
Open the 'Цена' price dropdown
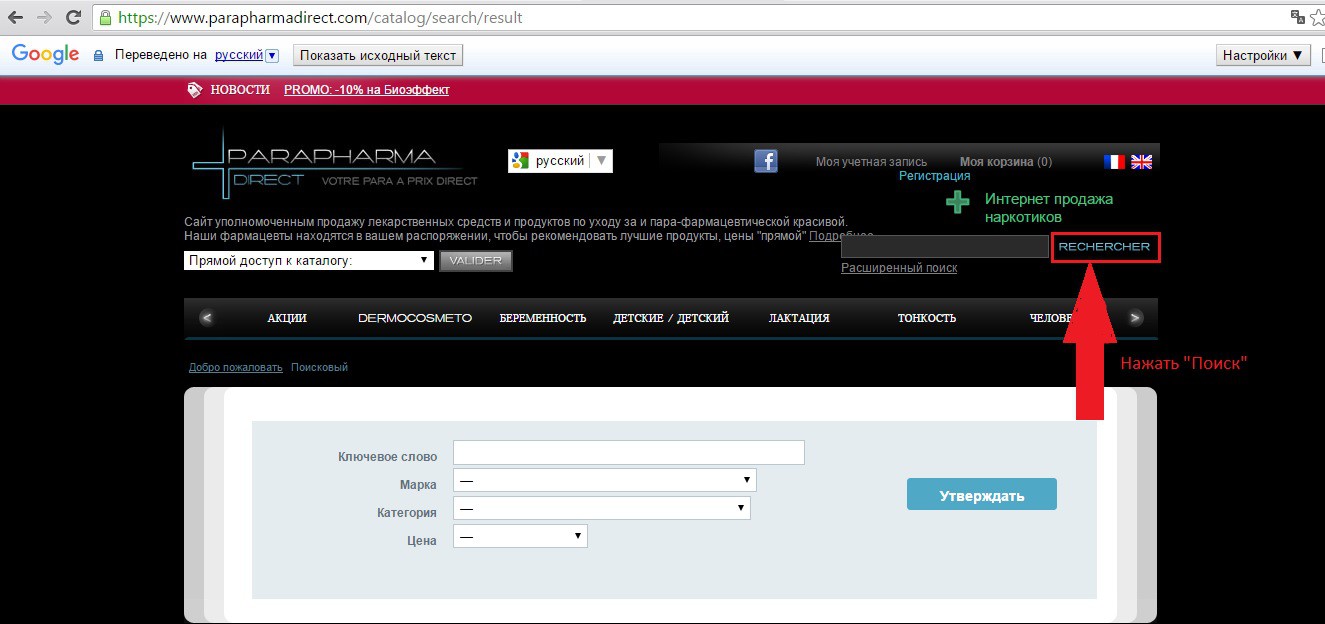pyautogui.click(x=520, y=537)
